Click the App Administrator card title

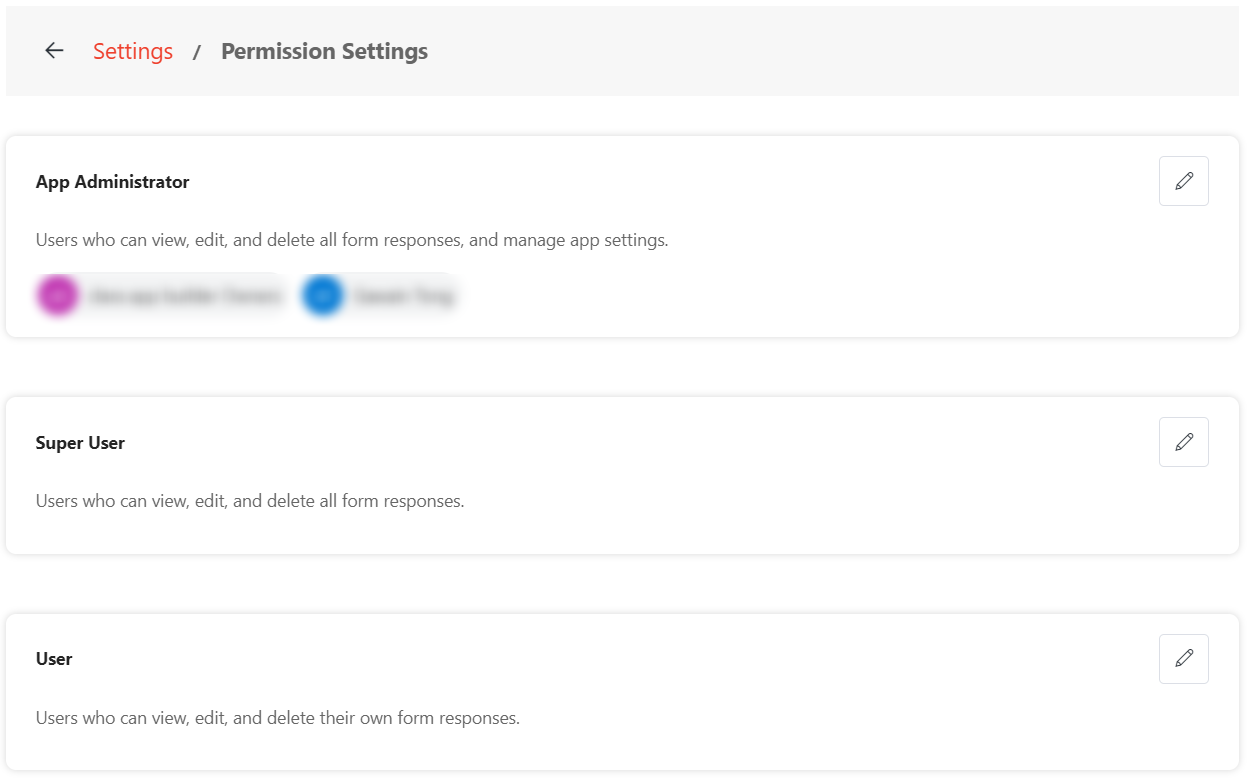pos(112,182)
